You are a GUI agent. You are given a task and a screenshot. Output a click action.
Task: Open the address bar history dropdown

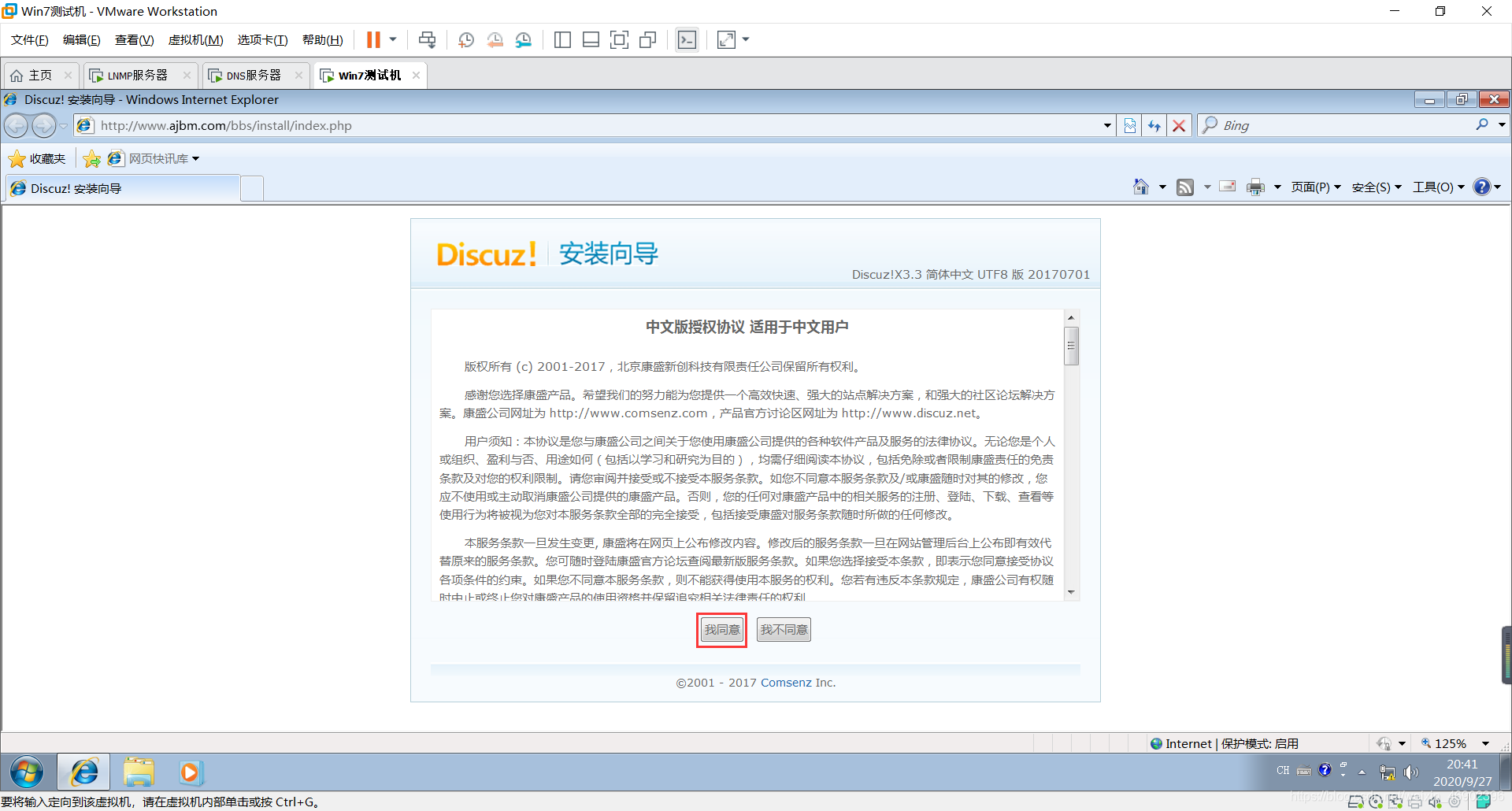tap(1107, 125)
